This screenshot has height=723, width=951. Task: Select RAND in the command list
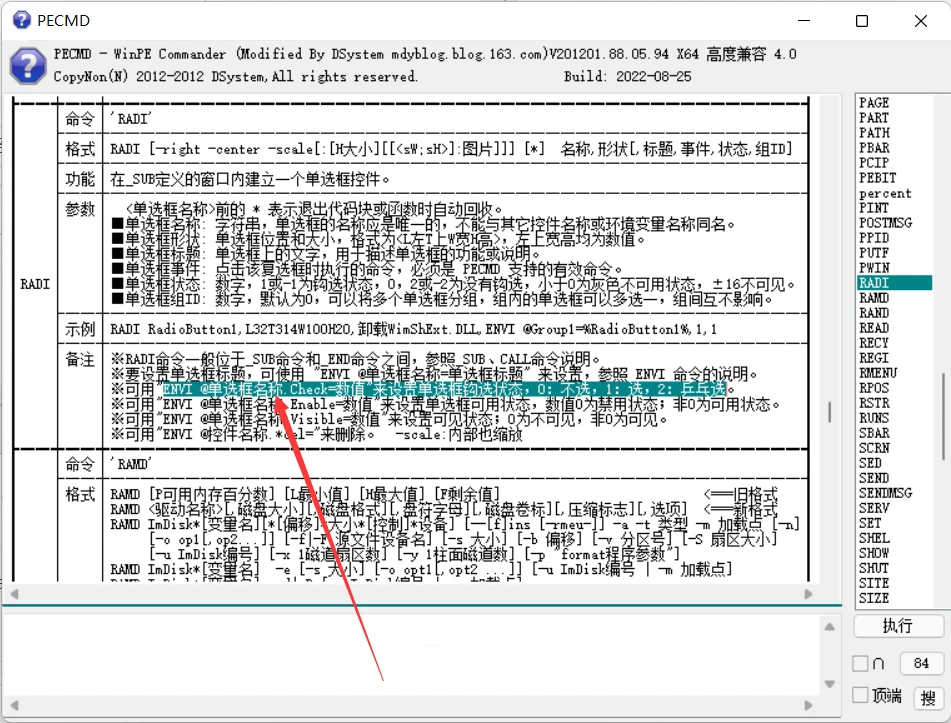873,313
